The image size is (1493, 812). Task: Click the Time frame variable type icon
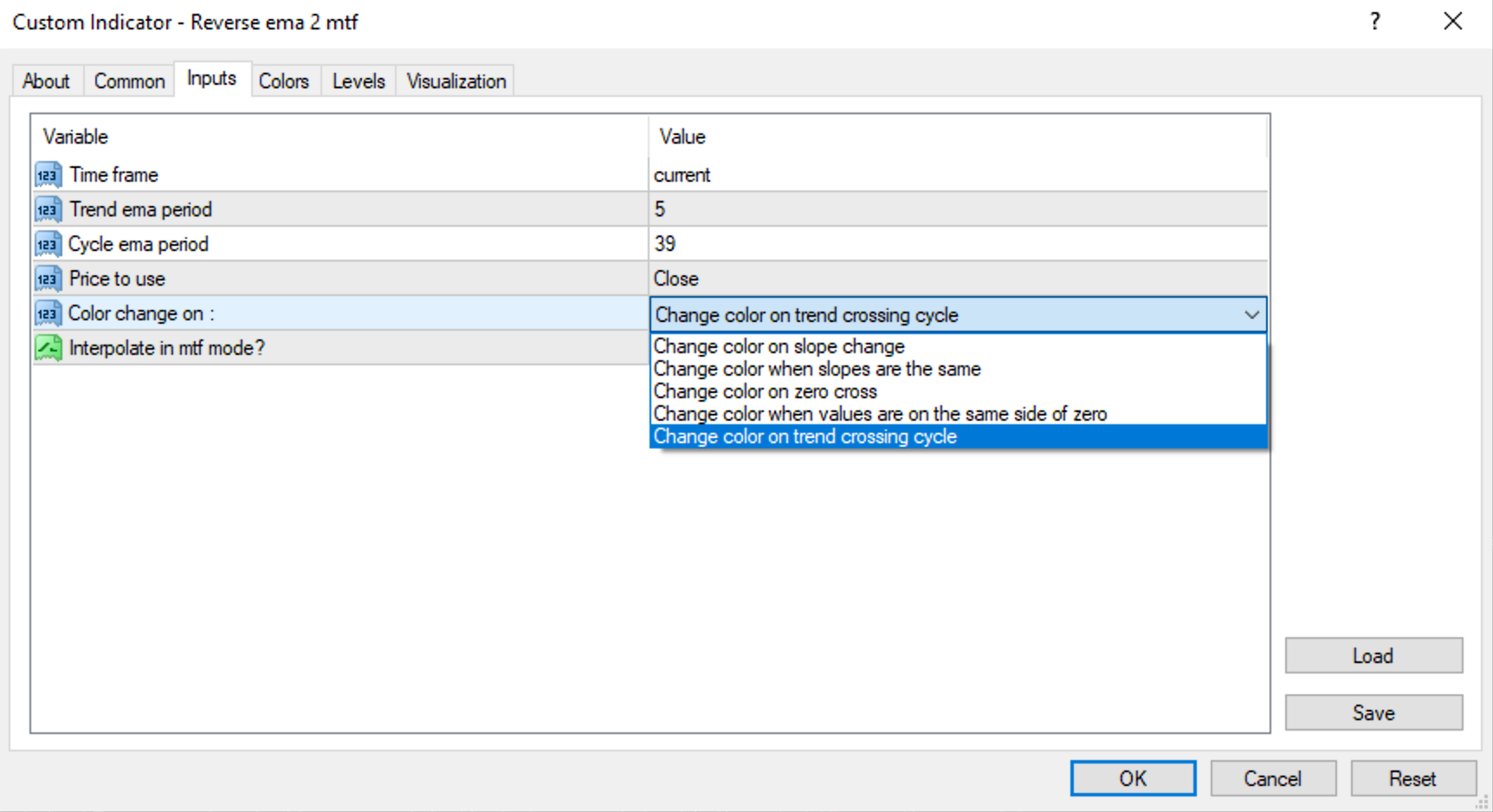[x=48, y=175]
